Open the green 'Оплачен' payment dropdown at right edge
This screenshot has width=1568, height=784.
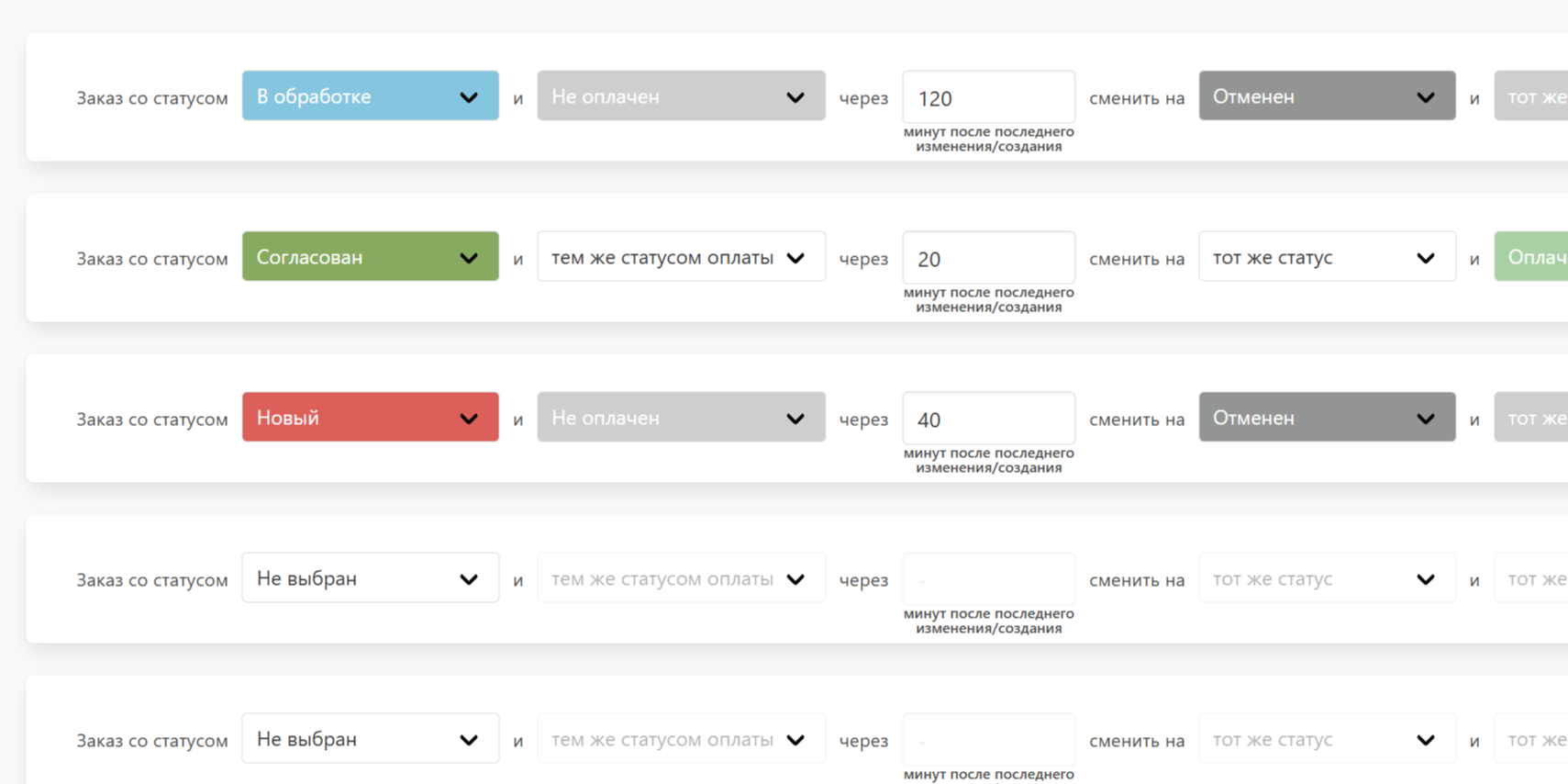pos(1532,257)
